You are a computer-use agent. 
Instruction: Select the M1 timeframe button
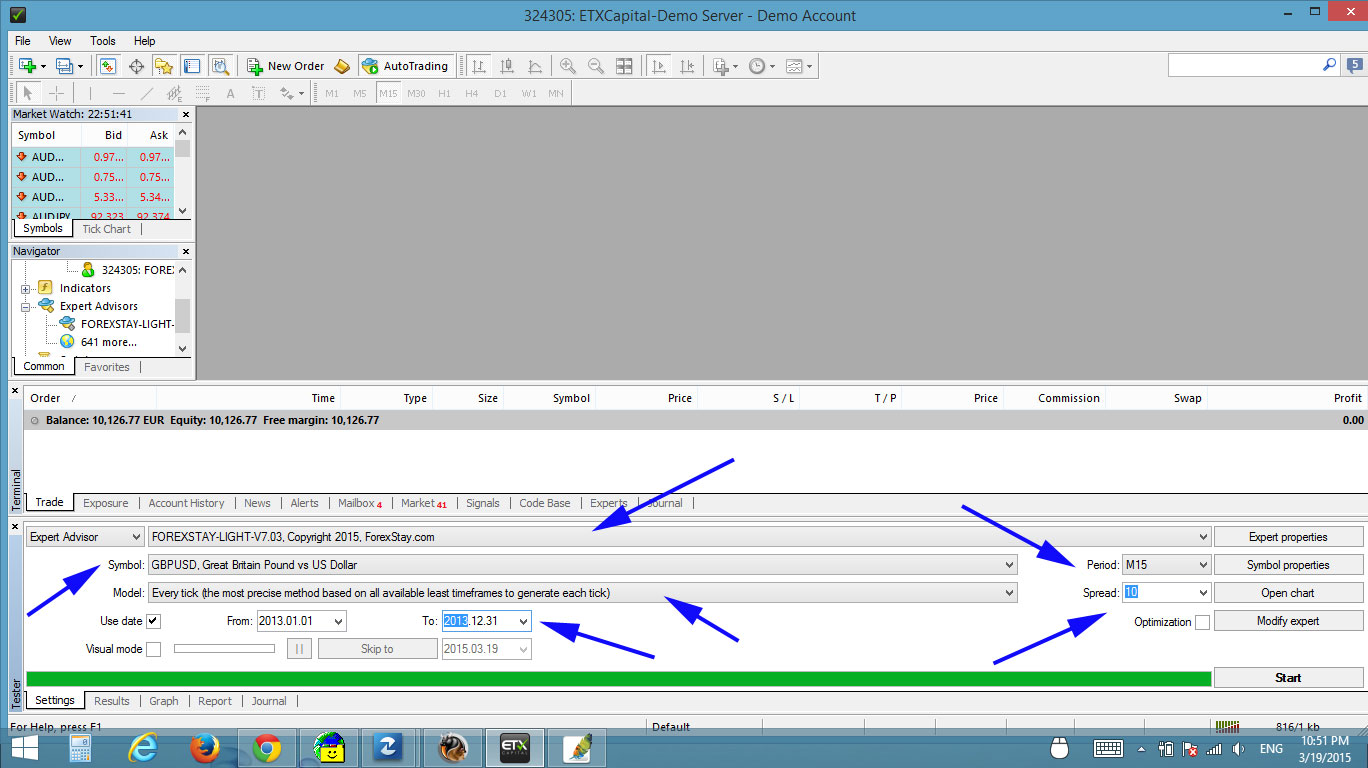tap(332, 93)
